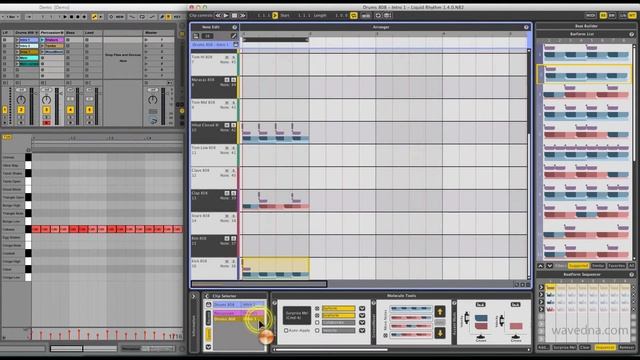
Task: Toggle the Auto-Apply checkbox
Action: [286, 330]
